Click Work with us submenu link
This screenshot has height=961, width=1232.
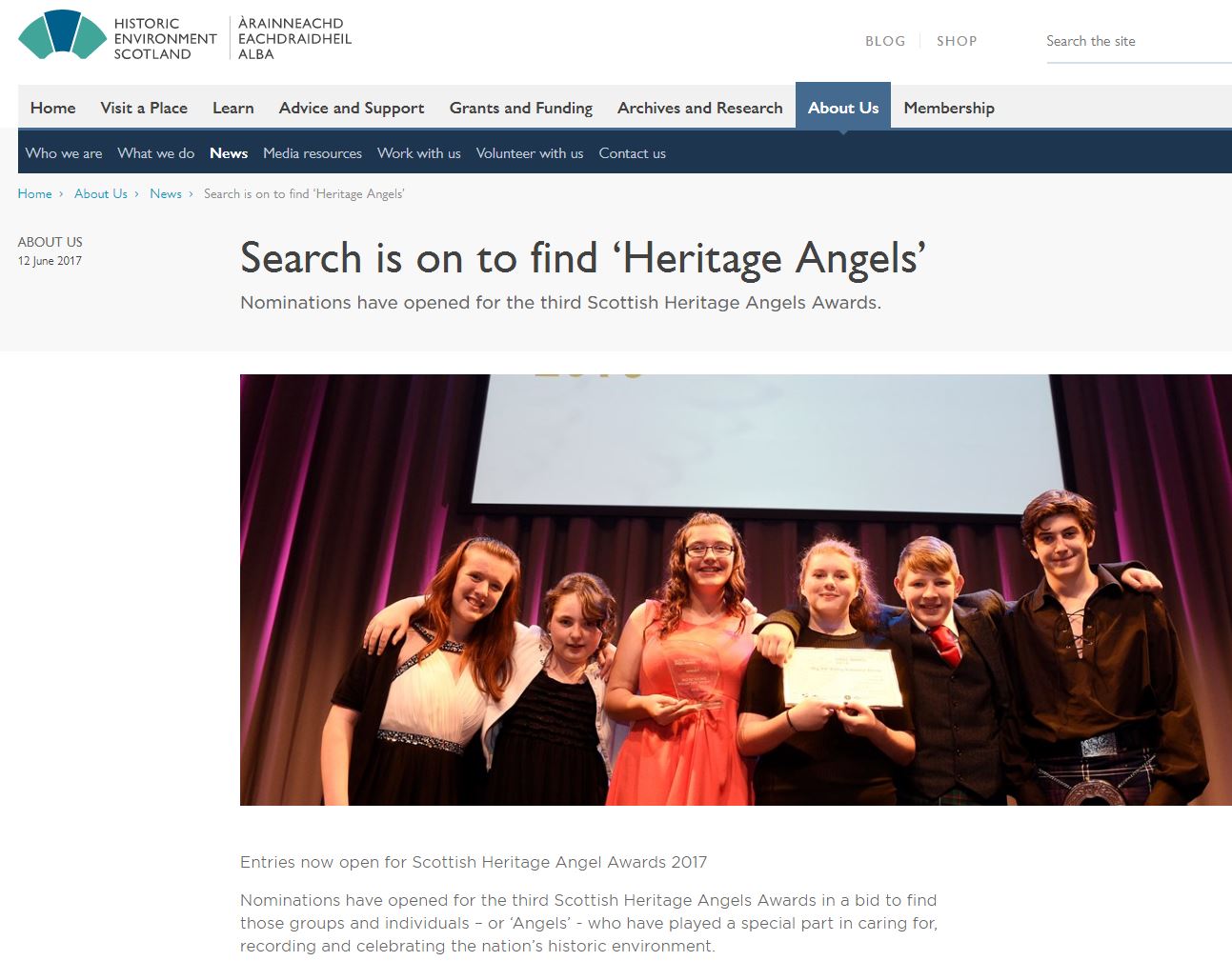[418, 153]
